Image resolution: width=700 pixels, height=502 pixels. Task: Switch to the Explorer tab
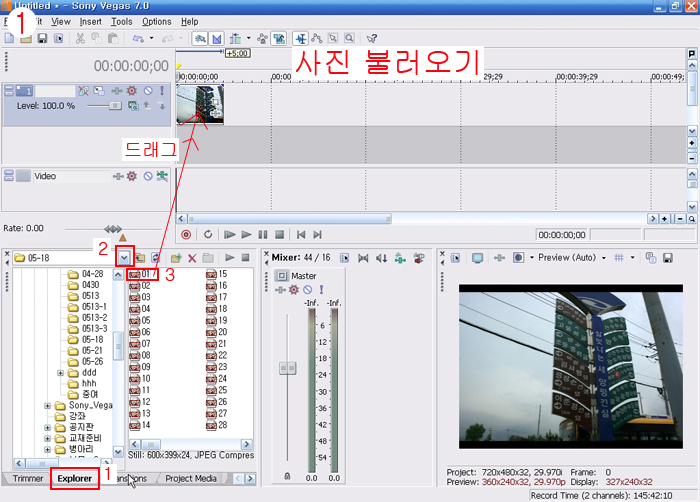[75, 478]
